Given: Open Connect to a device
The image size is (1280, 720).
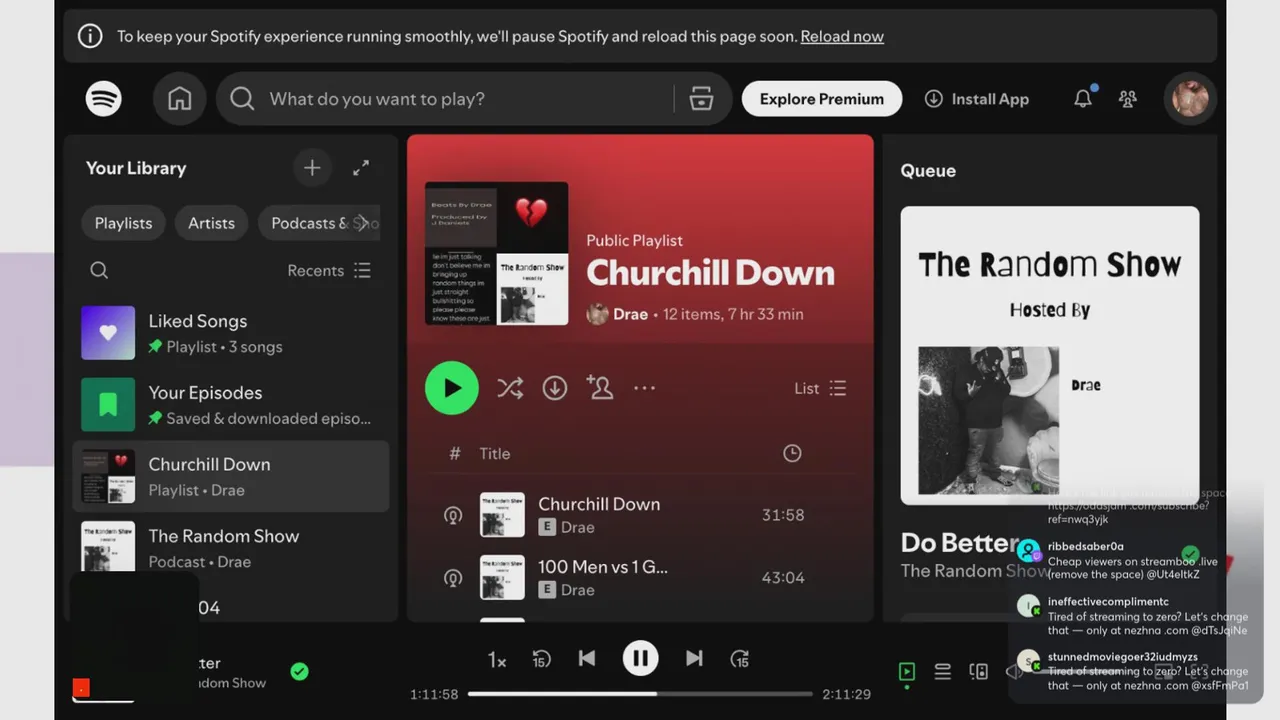Looking at the screenshot, I should 979,672.
